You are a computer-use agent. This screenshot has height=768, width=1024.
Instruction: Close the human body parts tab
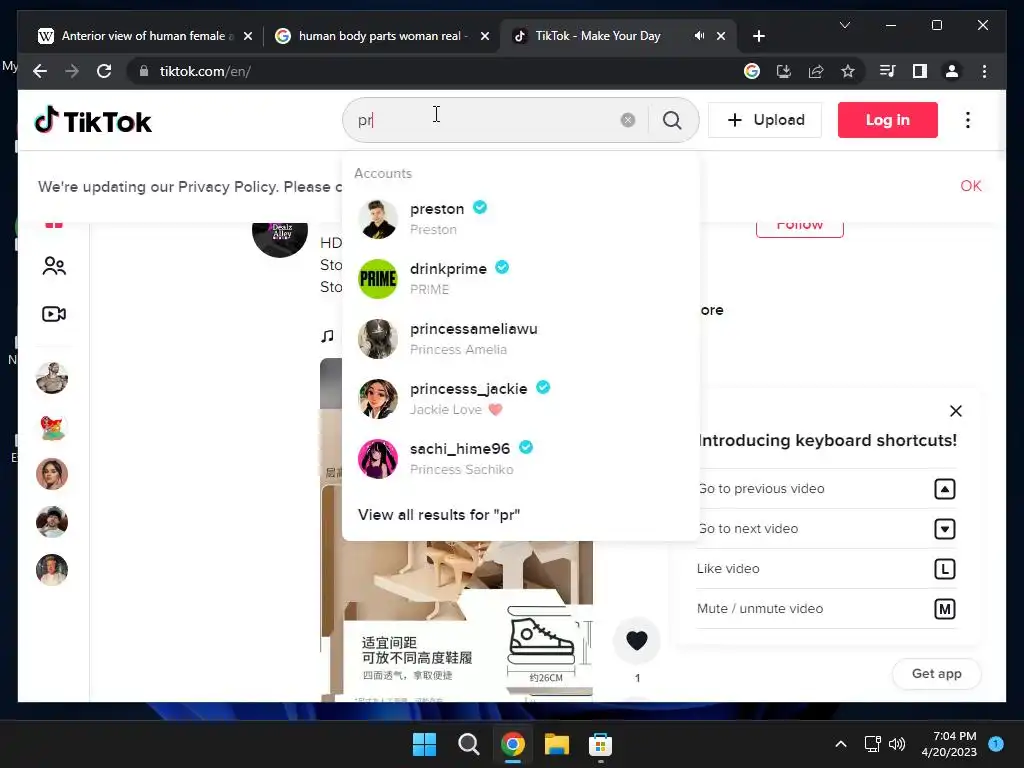[485, 37]
